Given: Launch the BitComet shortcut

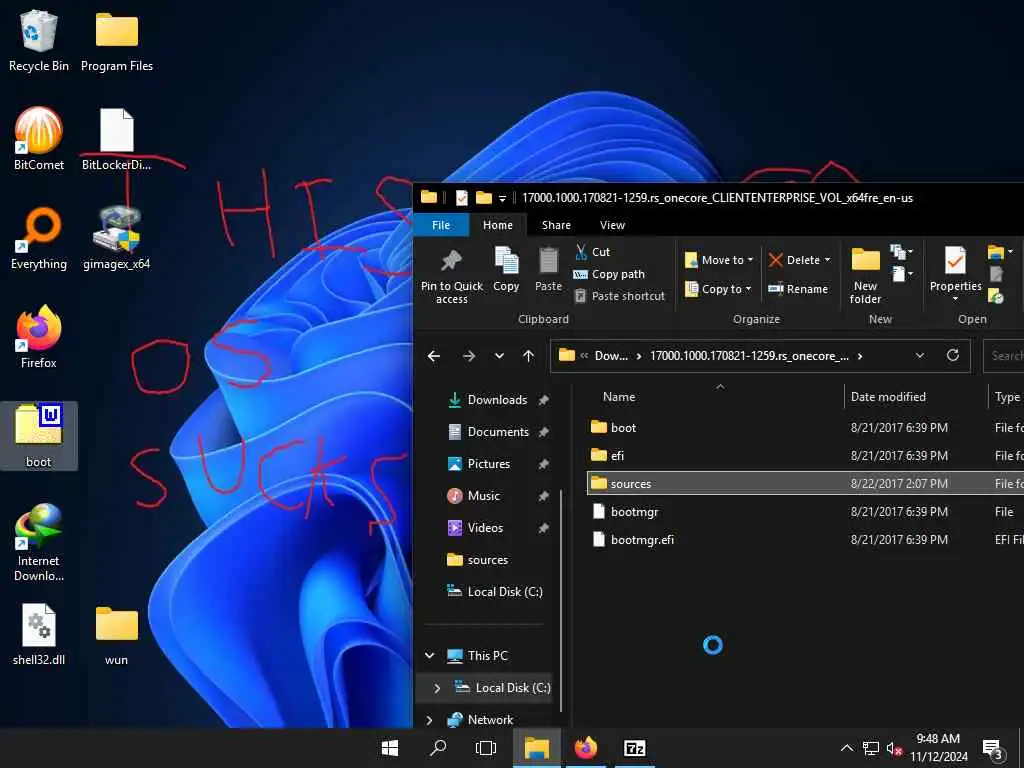Looking at the screenshot, I should 39,139.
